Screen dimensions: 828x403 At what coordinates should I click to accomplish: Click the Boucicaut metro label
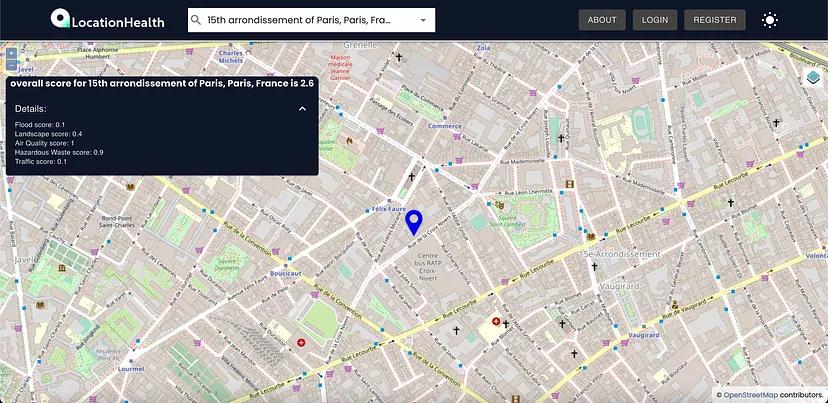pos(285,274)
